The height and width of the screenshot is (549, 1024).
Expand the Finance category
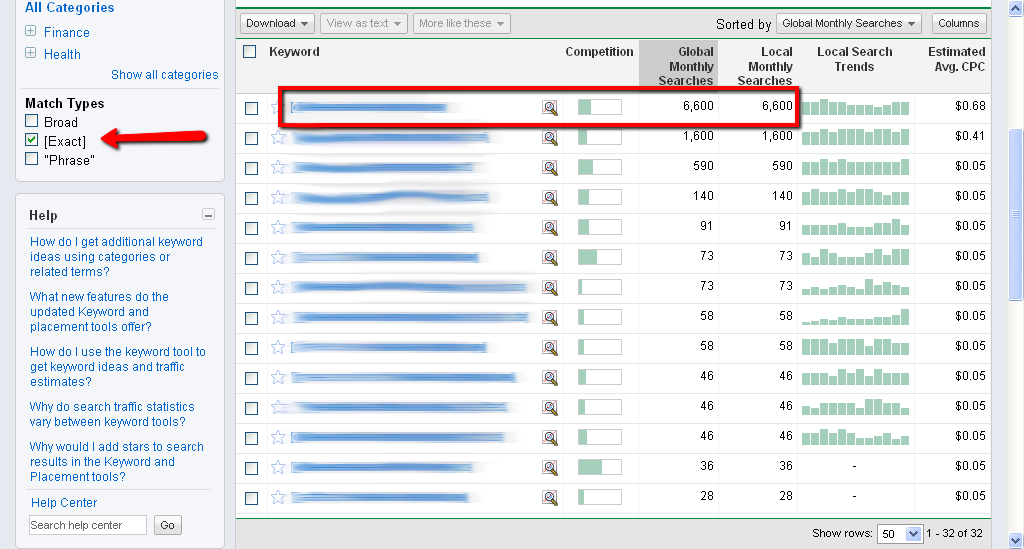tap(31, 32)
